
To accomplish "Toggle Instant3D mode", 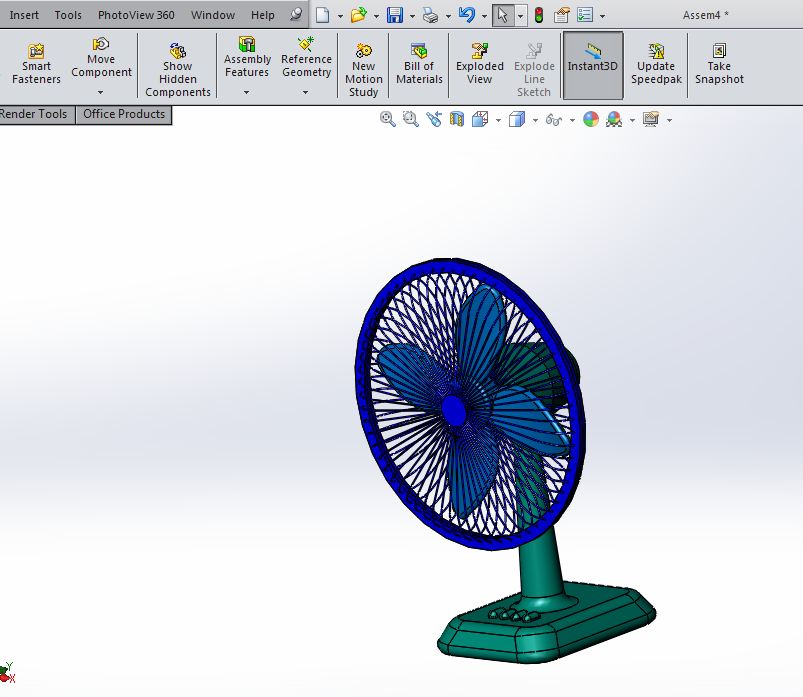I will [x=593, y=65].
